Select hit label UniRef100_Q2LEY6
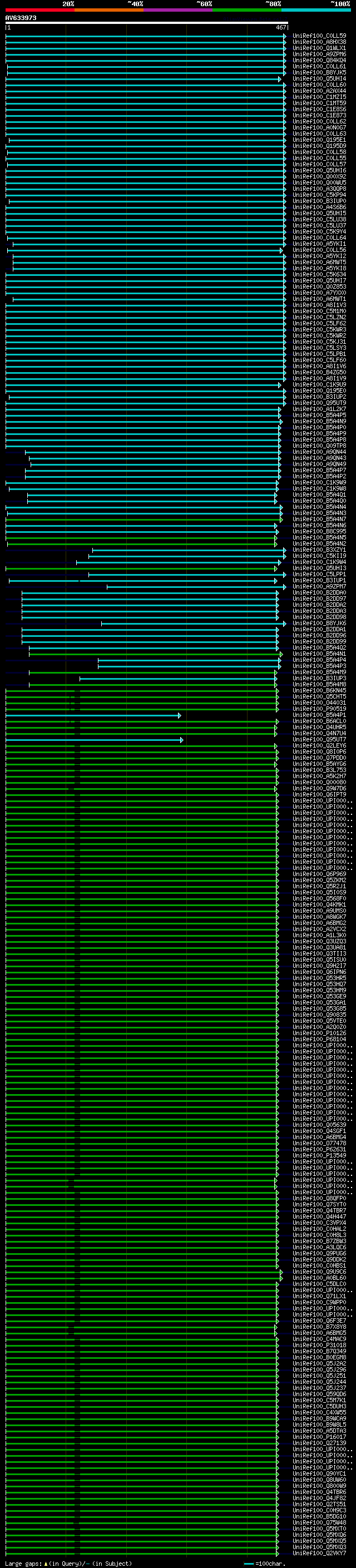 pyautogui.click(x=319, y=746)
